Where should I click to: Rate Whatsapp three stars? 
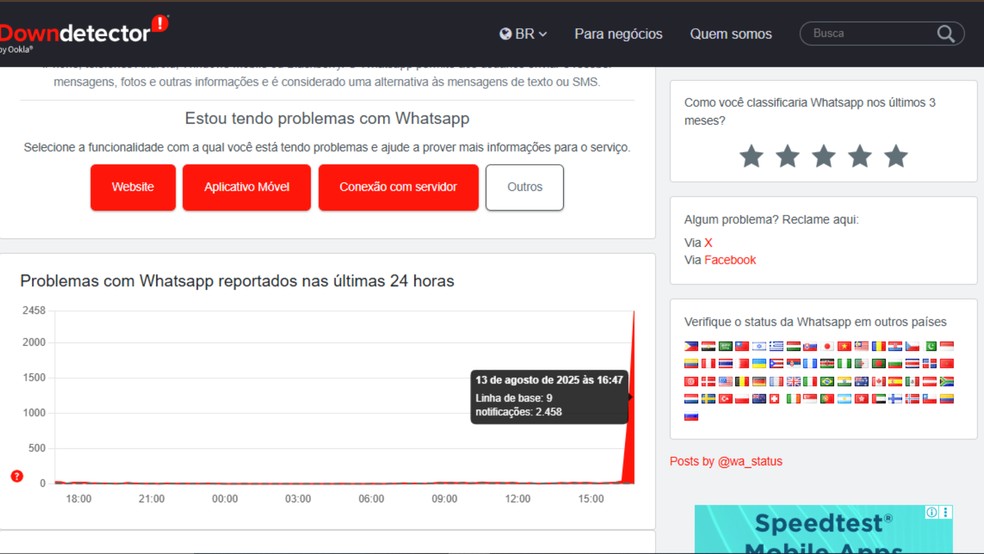coord(824,156)
